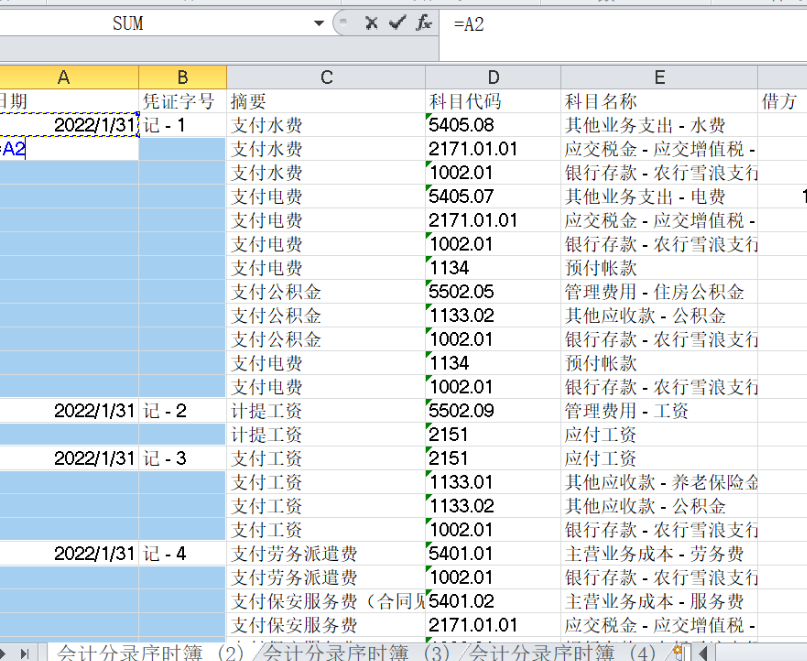Screen dimensions: 807x661
Task: Switch to sheet tab 会计分录序时簿 (2)
Action: (x=150, y=653)
